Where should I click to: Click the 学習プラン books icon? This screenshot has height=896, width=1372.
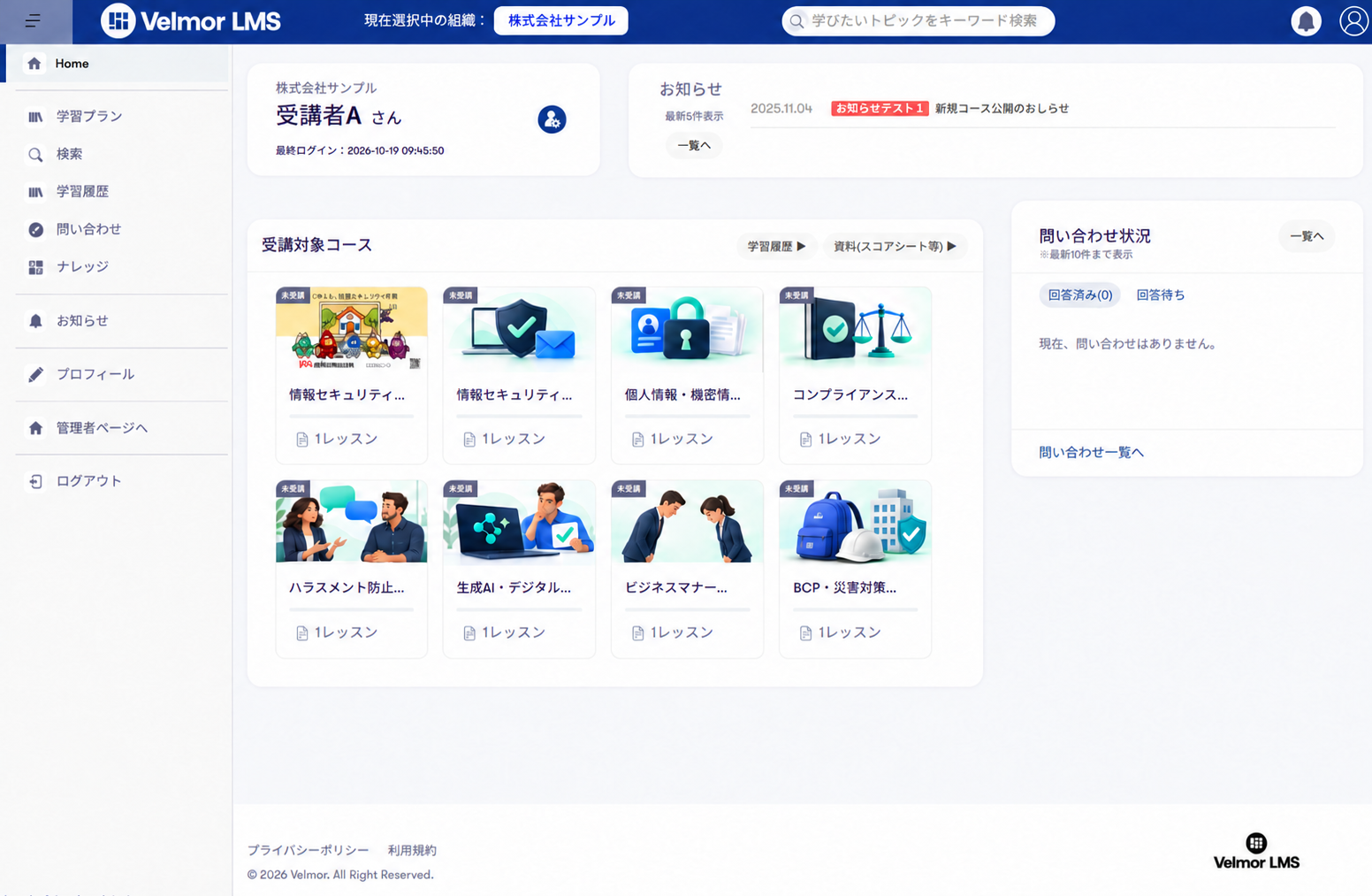[35, 117]
